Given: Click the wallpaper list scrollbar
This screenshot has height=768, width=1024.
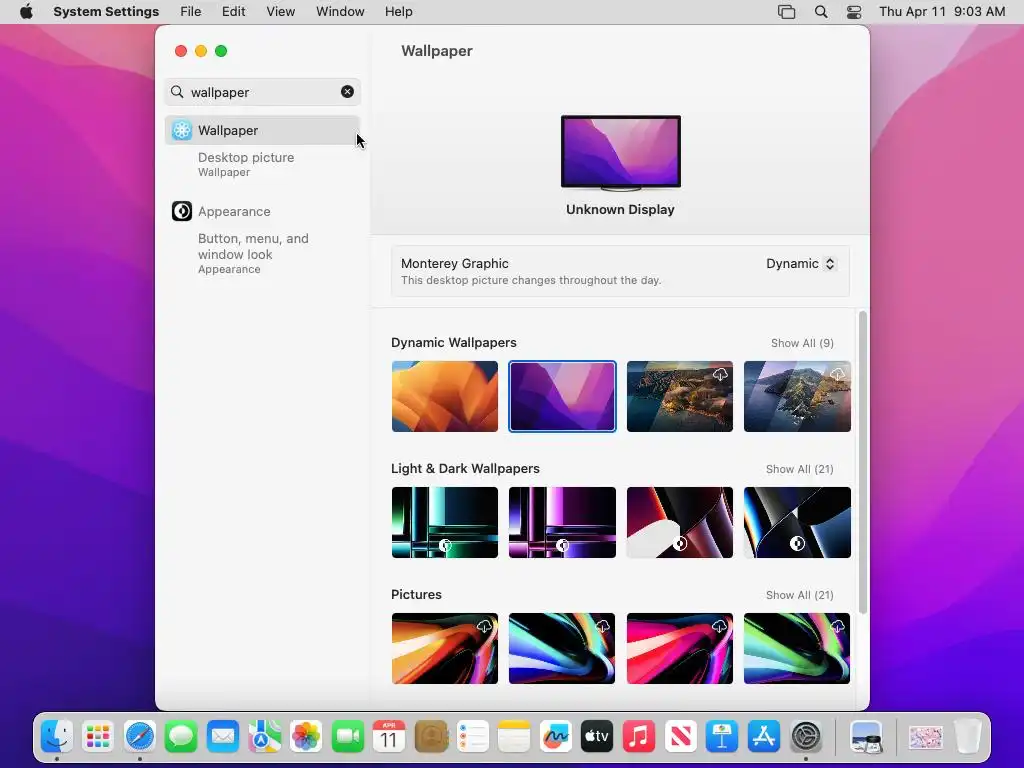Looking at the screenshot, I should point(863,462).
